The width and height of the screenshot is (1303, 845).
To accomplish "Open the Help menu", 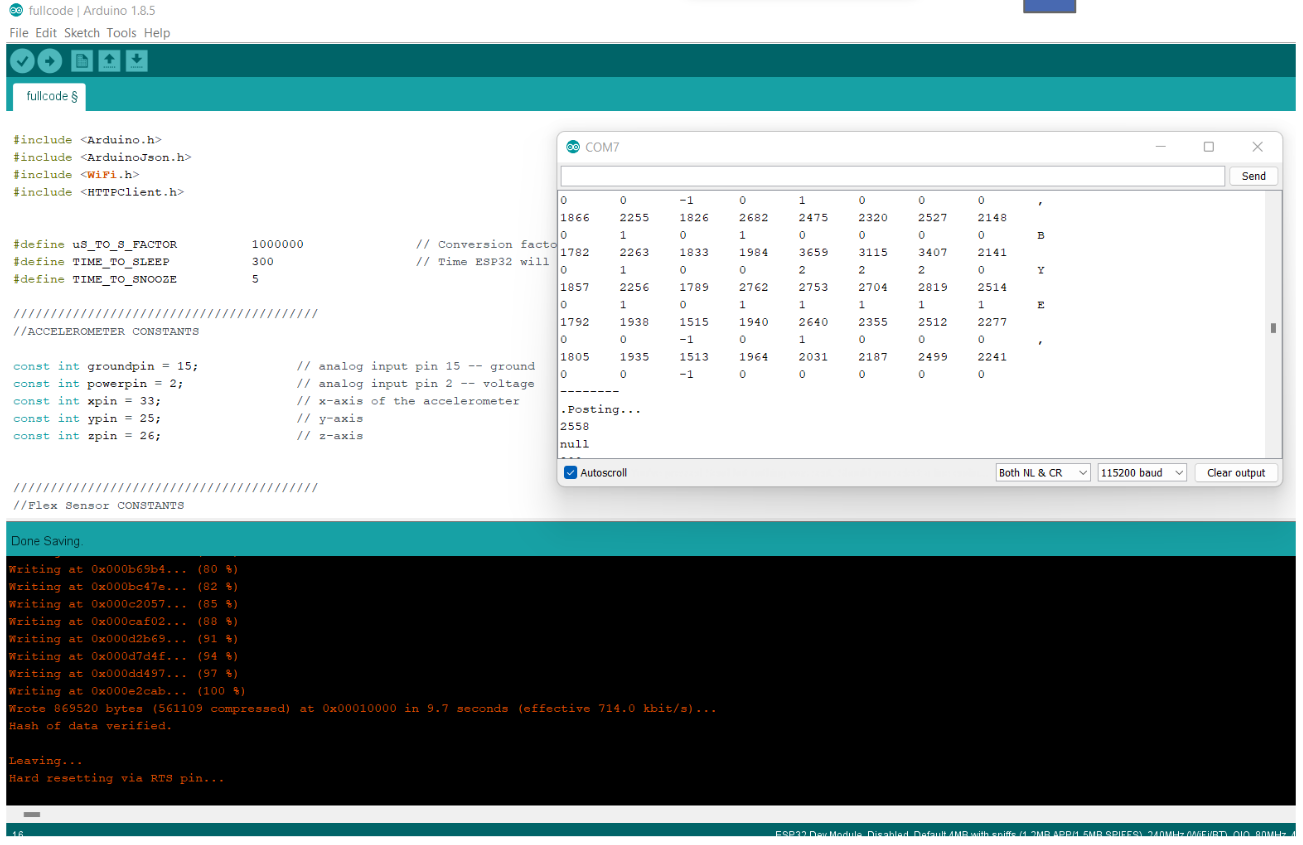I will (x=157, y=33).
